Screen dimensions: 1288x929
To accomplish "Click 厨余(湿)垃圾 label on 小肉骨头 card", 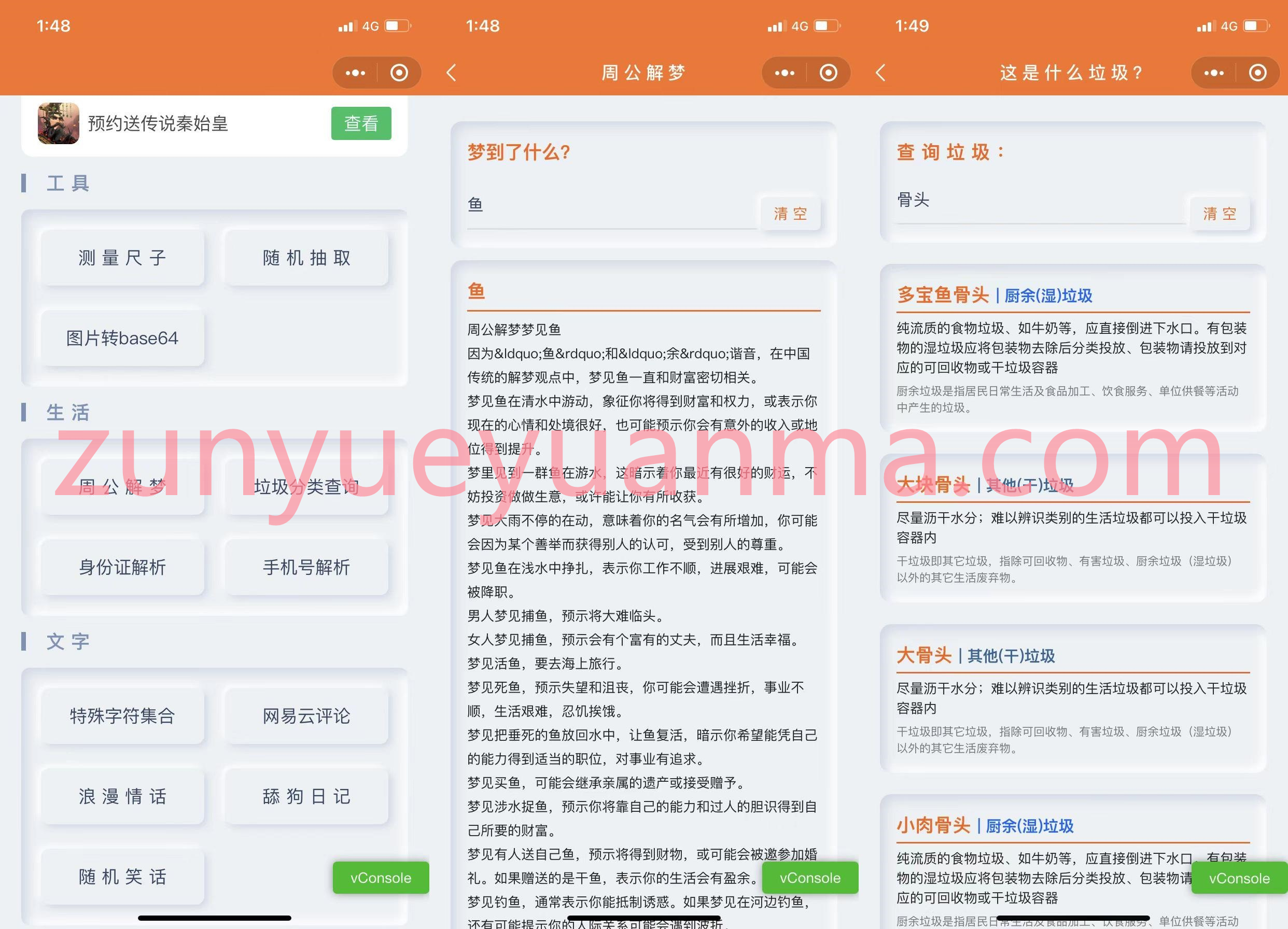I will click(1030, 826).
